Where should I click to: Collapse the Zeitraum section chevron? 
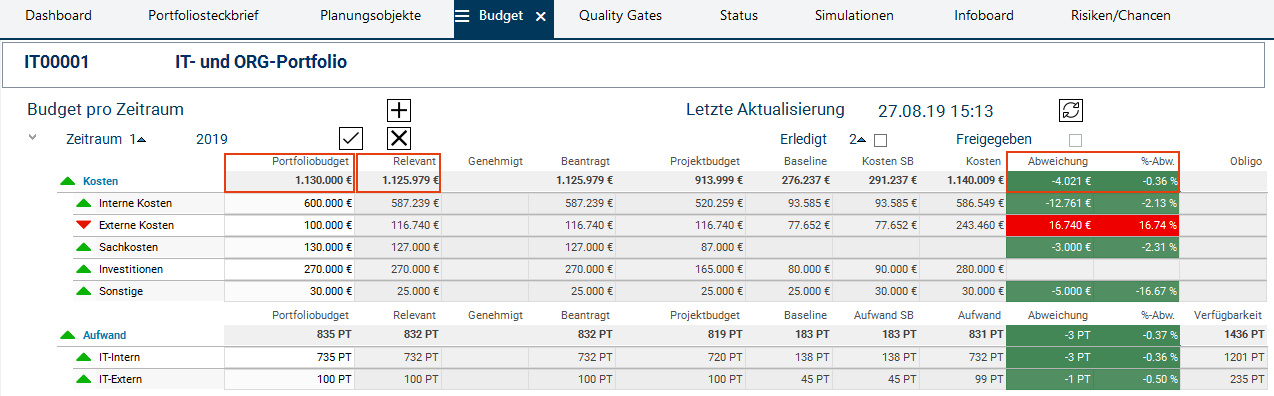click(x=33, y=138)
